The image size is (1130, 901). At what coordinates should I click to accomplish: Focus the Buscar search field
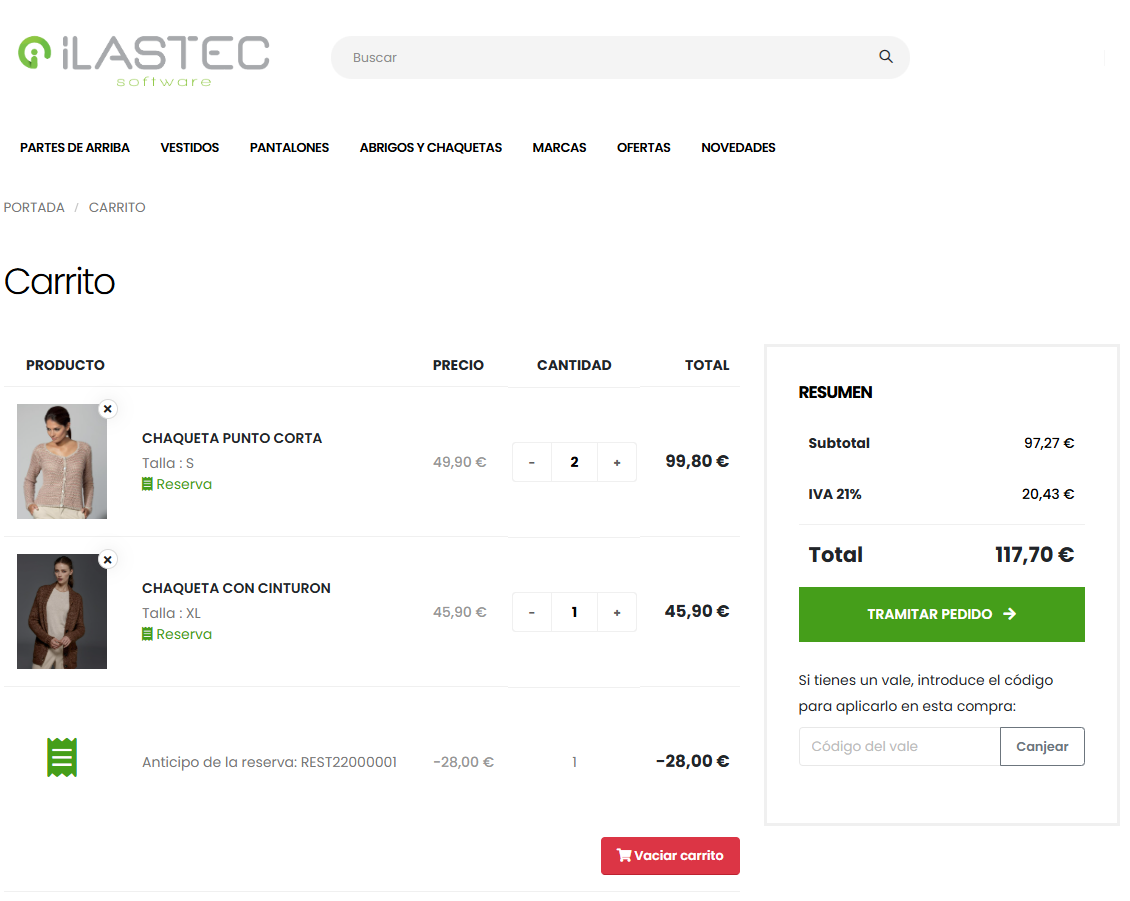coord(600,58)
